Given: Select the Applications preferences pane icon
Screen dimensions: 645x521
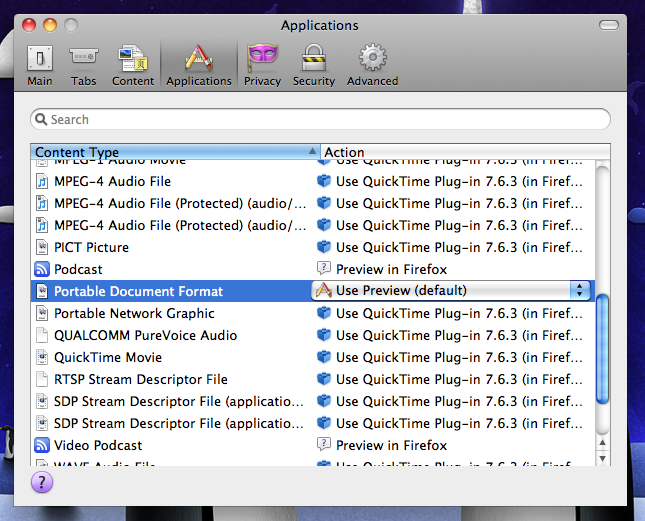Looking at the screenshot, I should click(x=199, y=66).
